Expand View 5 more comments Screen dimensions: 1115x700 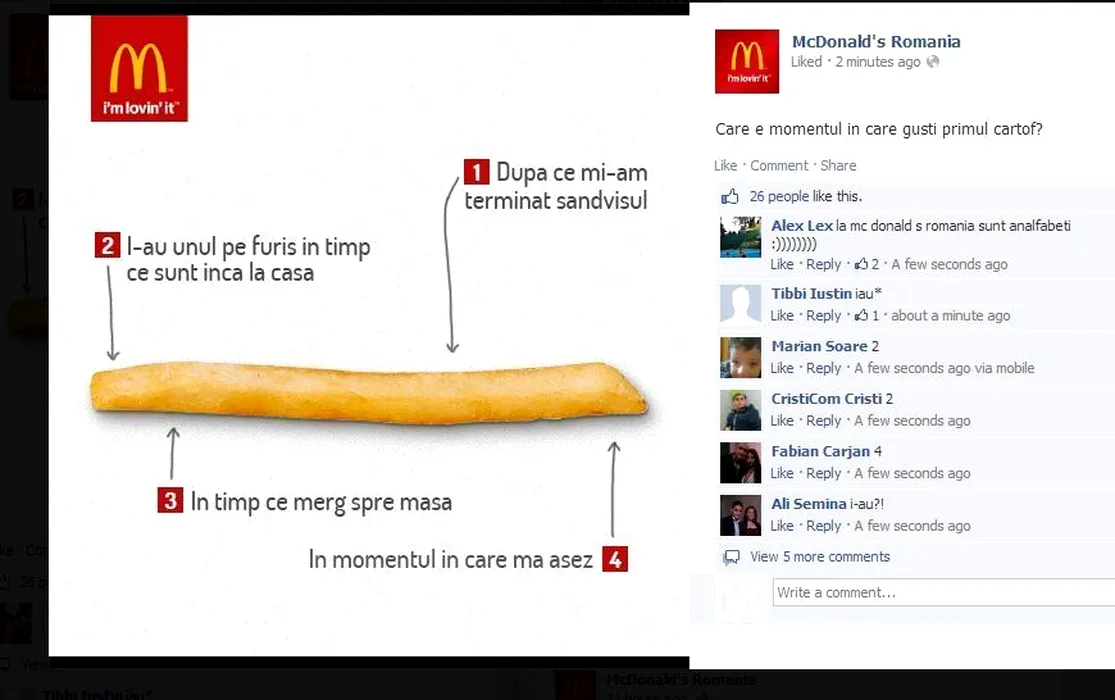click(x=820, y=556)
